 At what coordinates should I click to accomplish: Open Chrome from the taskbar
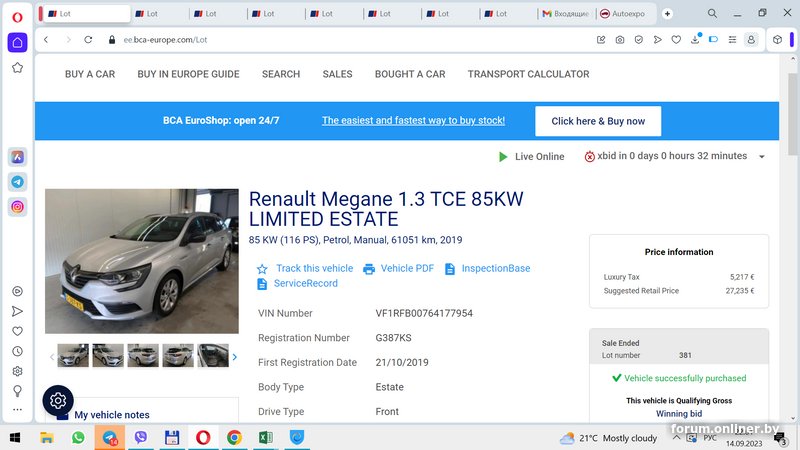click(234, 438)
